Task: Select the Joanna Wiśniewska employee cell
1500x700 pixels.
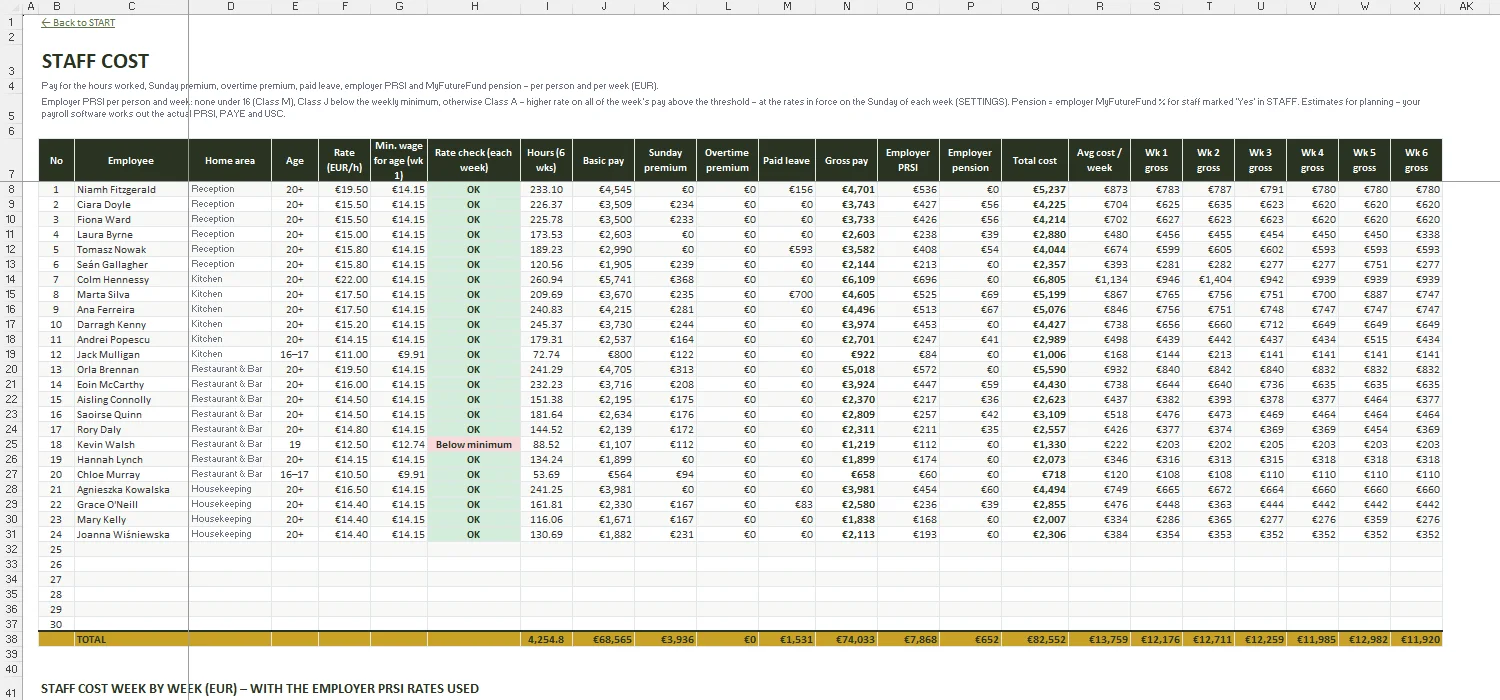Action: point(131,534)
